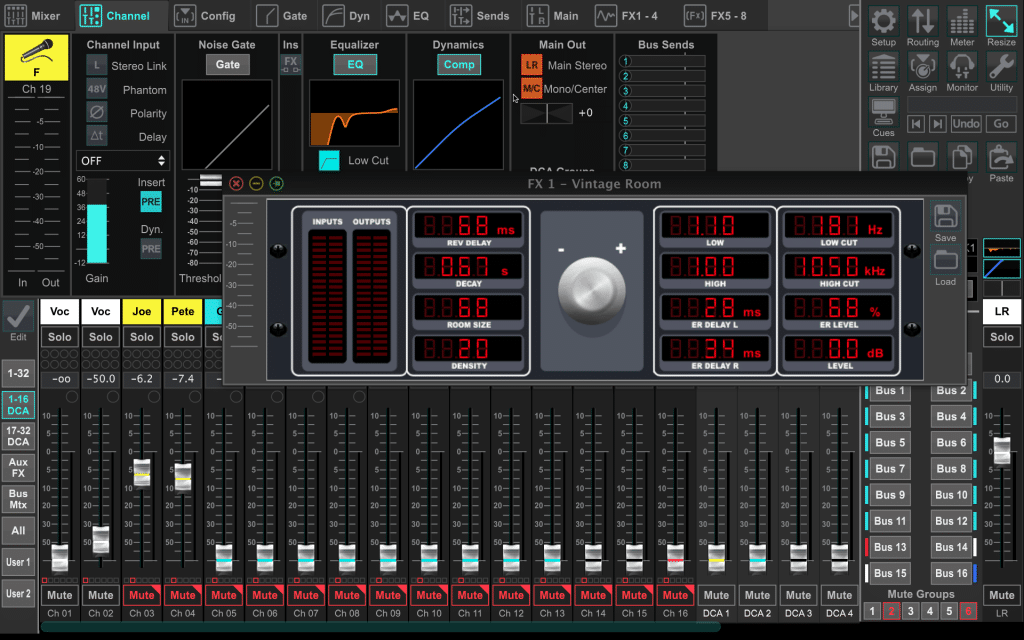Image resolution: width=1024 pixels, height=640 pixels.
Task: Click the minus sign above the FX knob
Action: pos(561,249)
